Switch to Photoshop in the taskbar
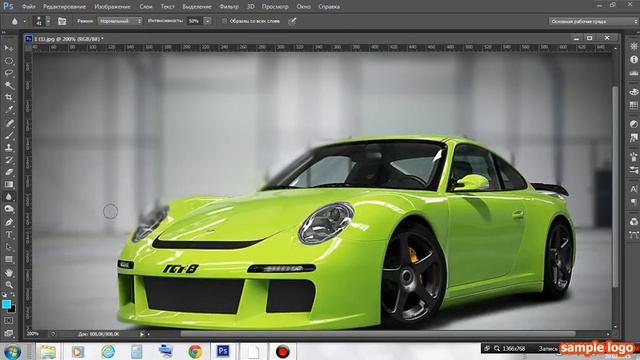Image resolution: width=640 pixels, height=360 pixels. 223,351
